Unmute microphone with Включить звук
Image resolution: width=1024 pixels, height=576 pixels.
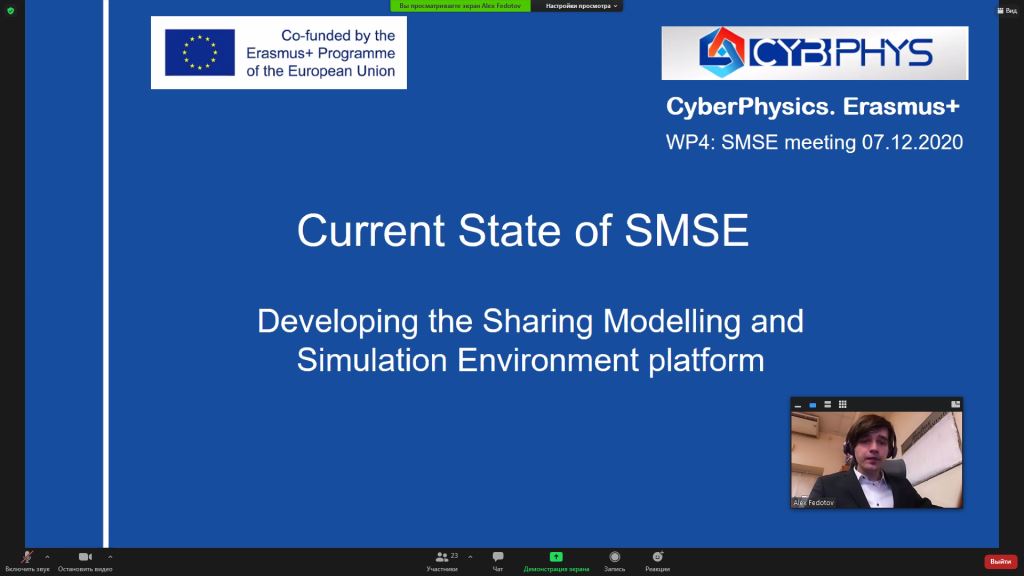pyautogui.click(x=27, y=561)
